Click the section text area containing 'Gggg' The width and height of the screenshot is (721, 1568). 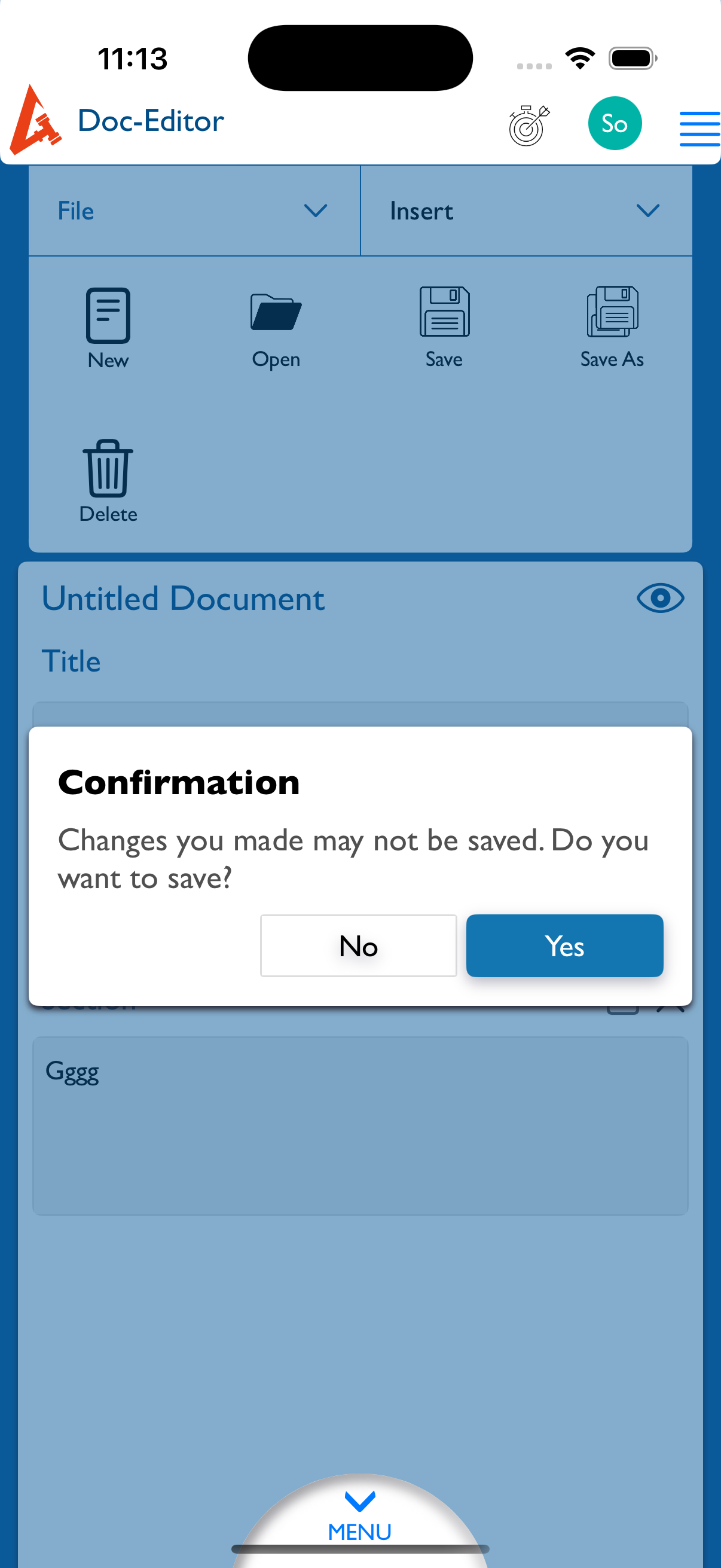360,1125
